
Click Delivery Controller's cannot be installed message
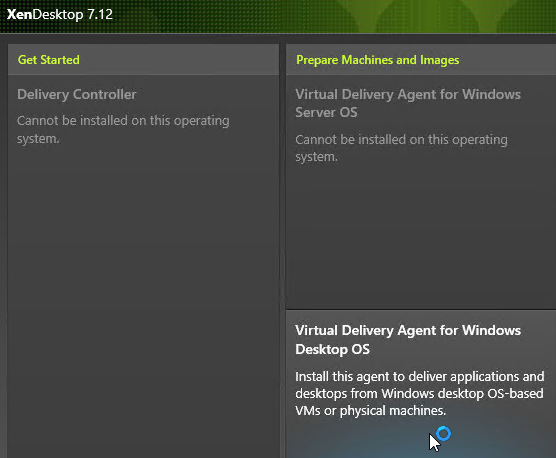click(x=123, y=129)
